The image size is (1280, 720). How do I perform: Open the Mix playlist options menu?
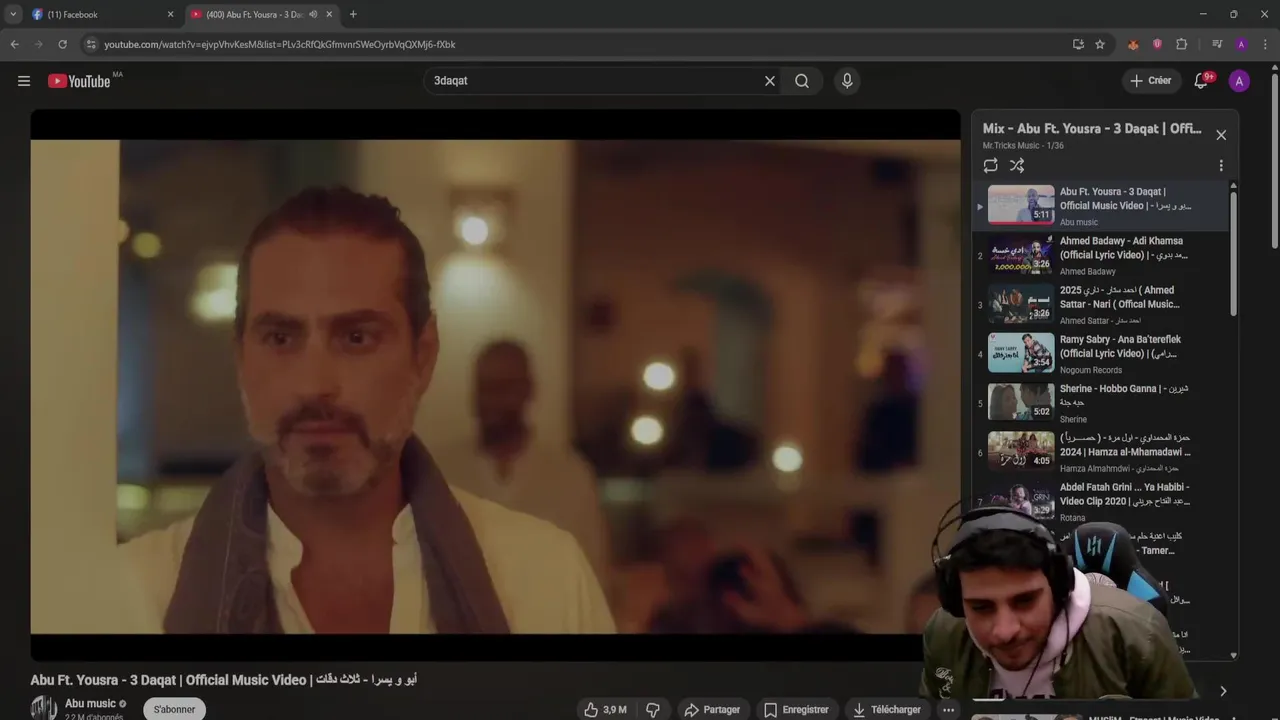[1221, 165]
